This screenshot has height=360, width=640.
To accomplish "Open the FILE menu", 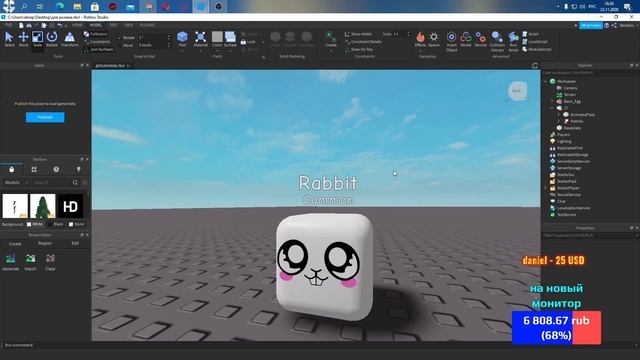I will coord(9,25).
